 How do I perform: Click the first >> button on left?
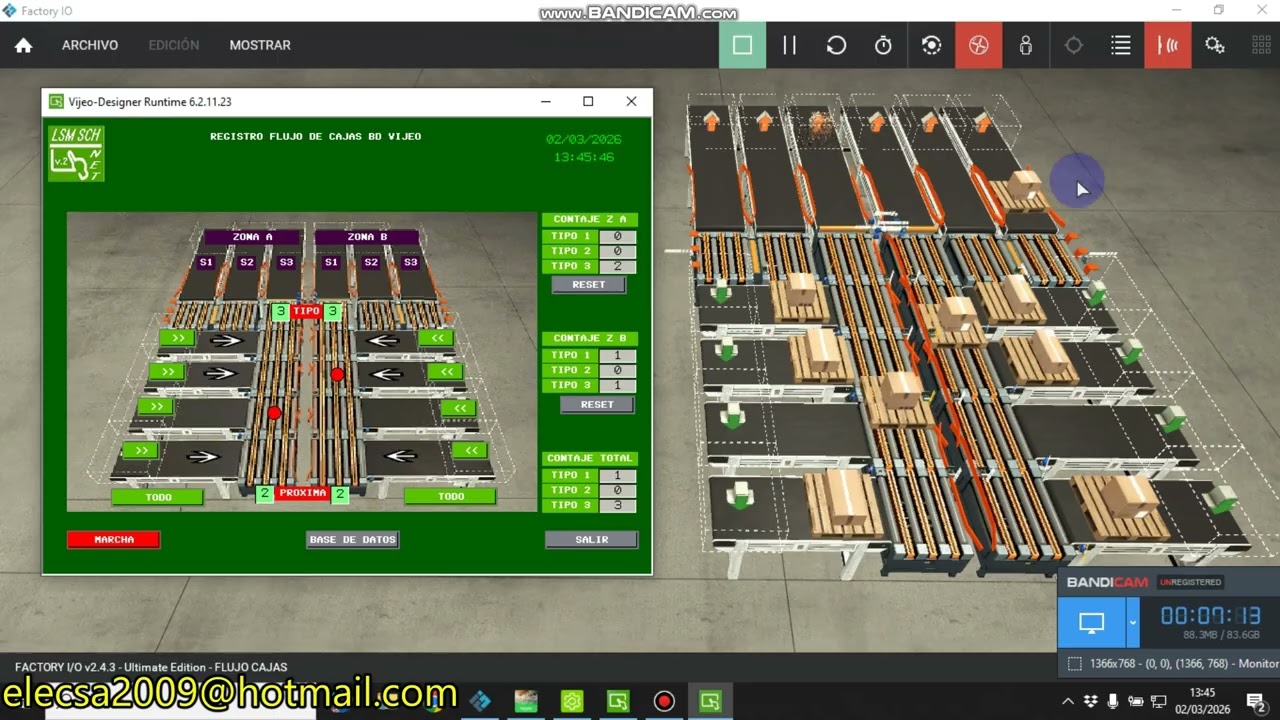177,339
